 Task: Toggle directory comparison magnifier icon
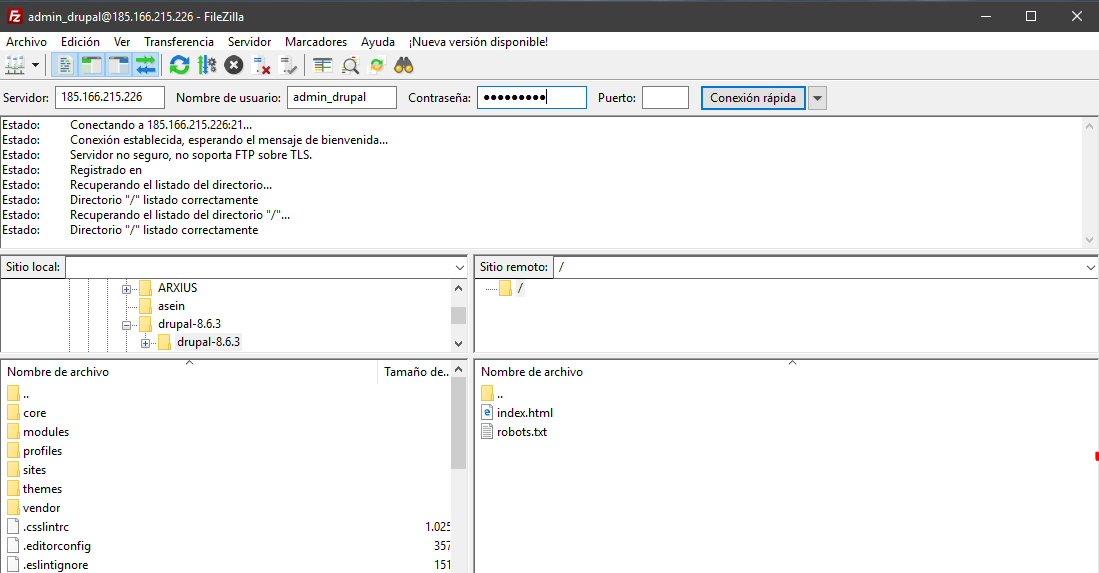point(350,66)
